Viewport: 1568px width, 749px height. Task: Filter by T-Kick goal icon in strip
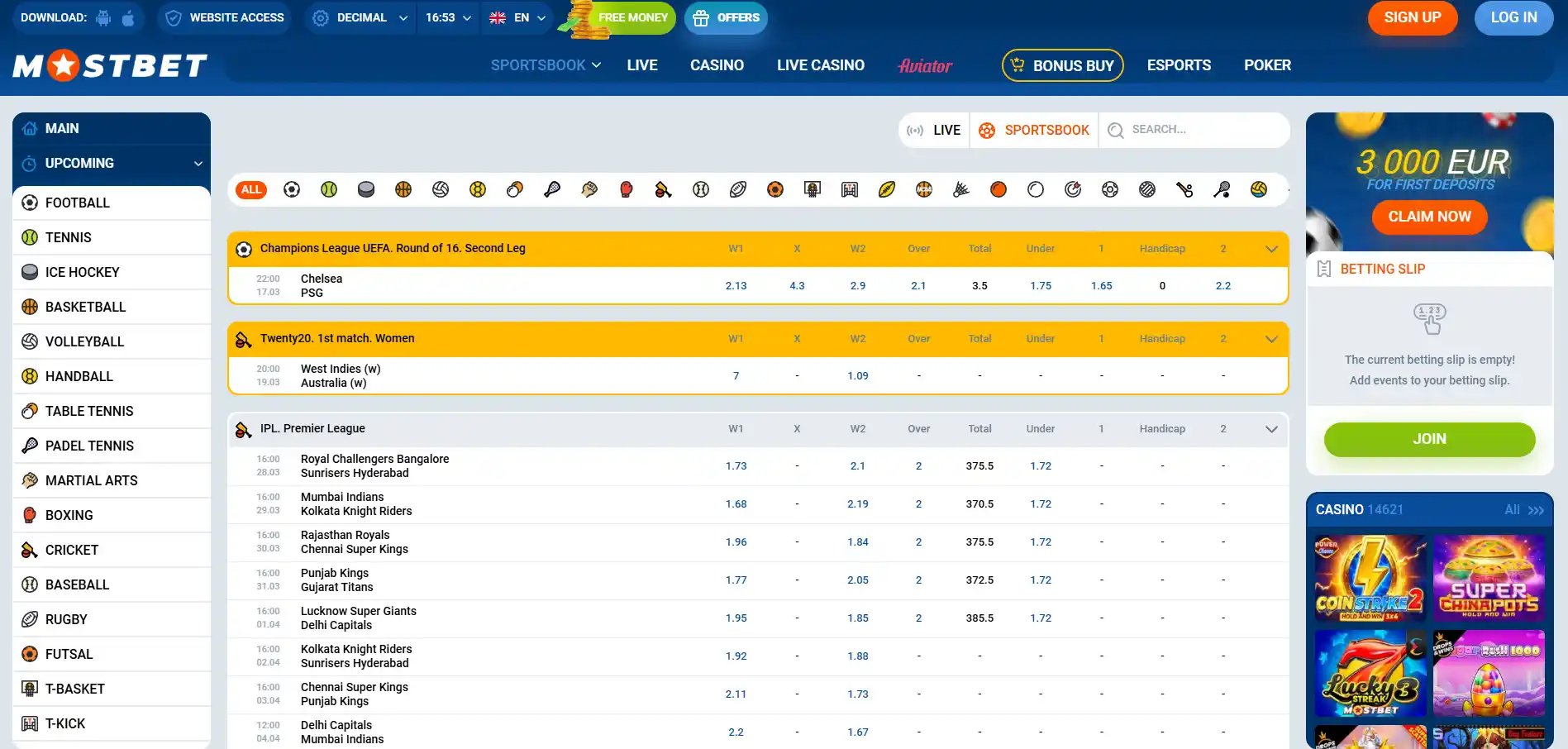click(850, 189)
